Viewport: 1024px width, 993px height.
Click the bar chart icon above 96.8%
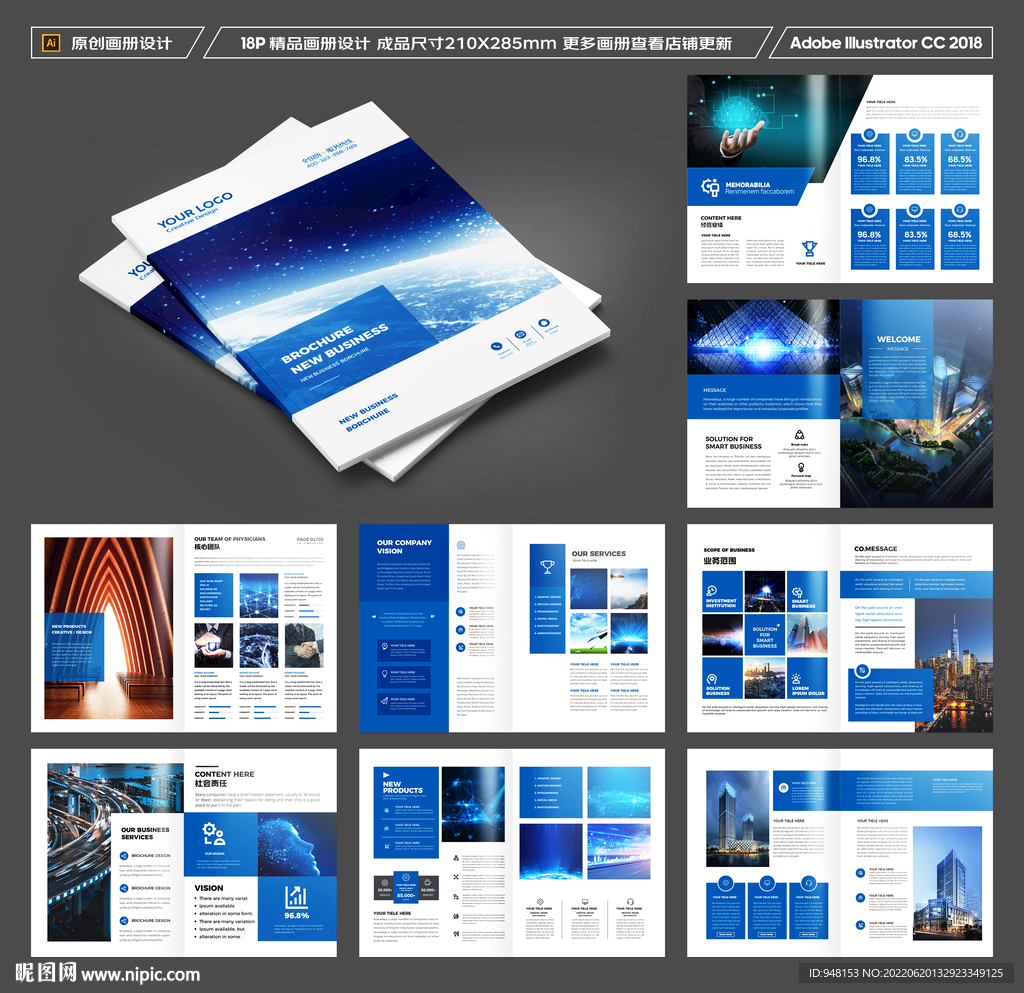[296, 897]
